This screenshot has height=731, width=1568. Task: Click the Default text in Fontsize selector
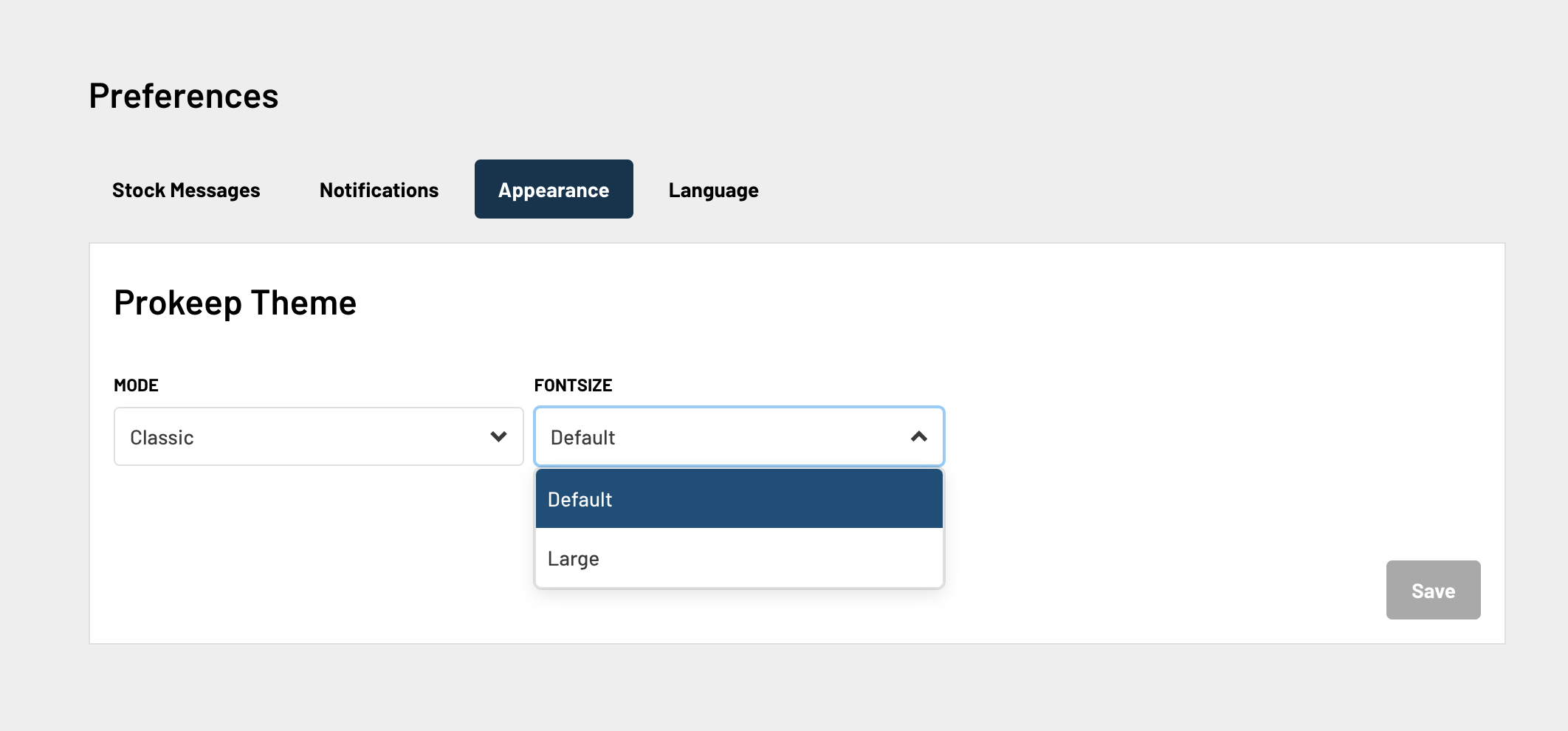click(582, 438)
